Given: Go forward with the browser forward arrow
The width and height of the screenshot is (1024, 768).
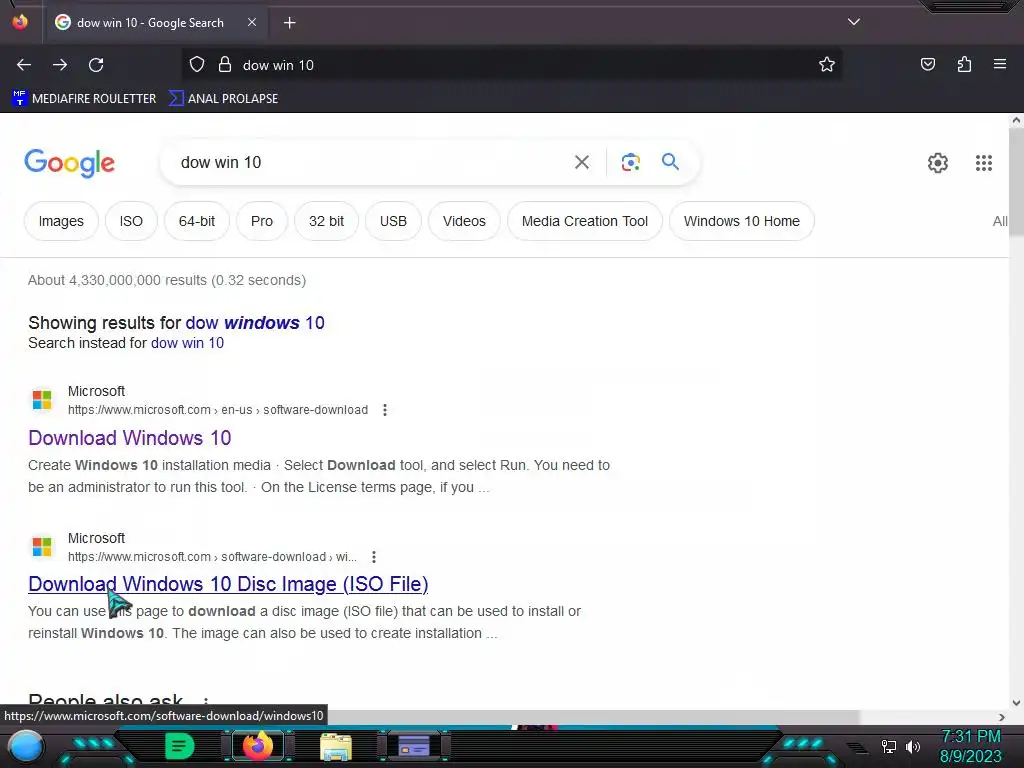Looking at the screenshot, I should click(x=60, y=65).
